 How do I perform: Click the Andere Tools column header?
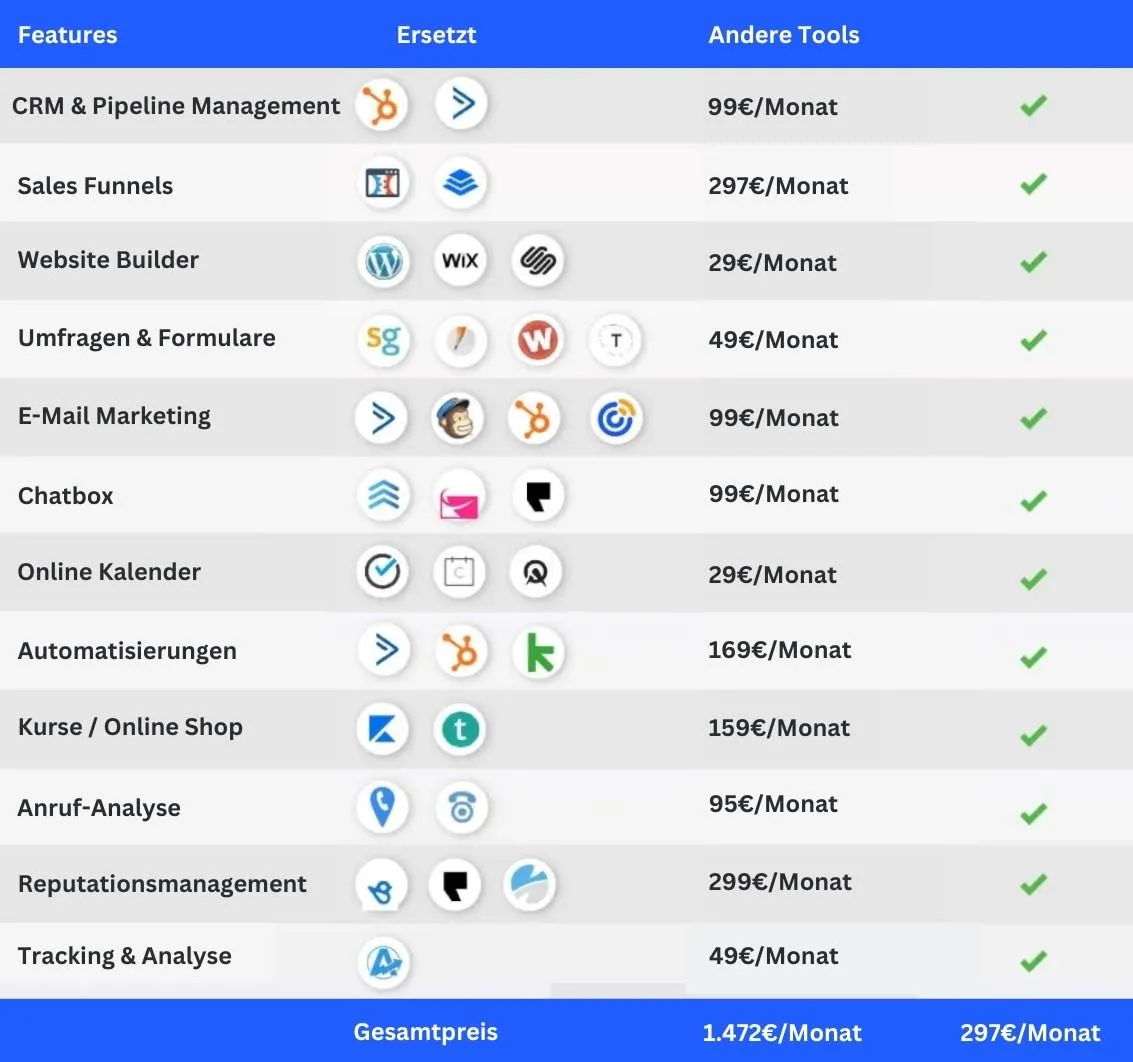(783, 35)
